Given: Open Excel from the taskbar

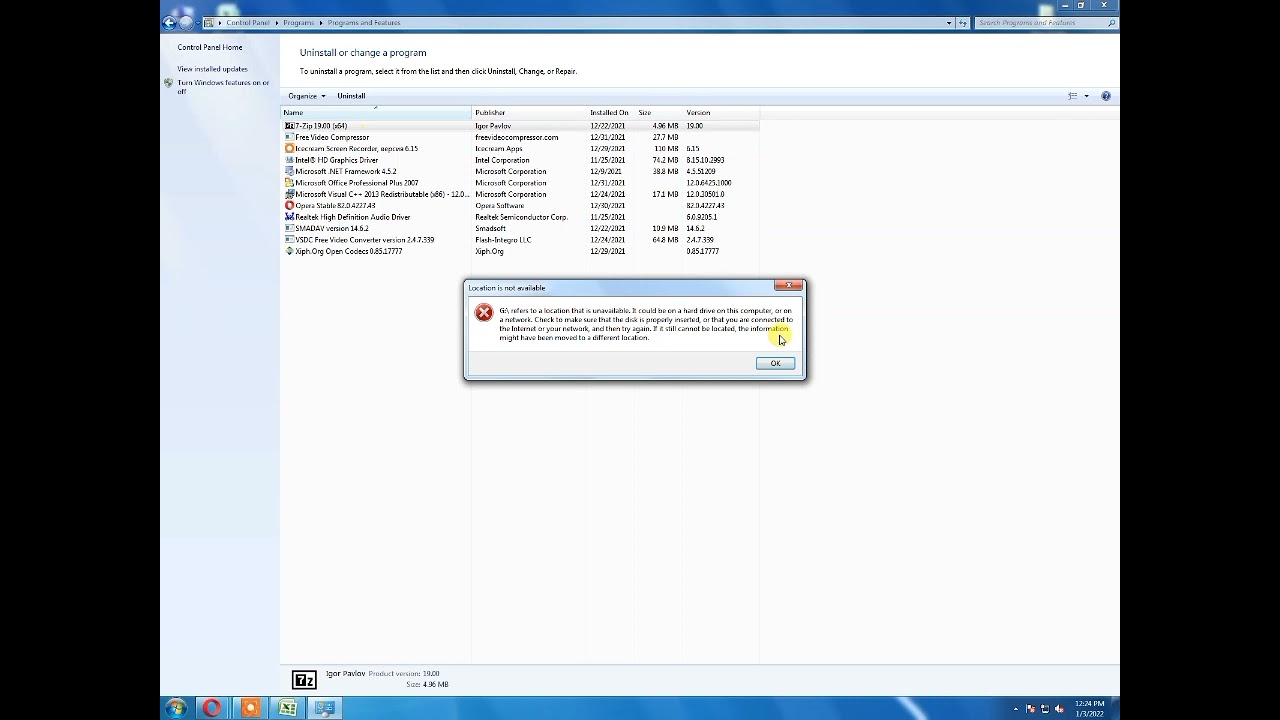Looking at the screenshot, I should (x=288, y=708).
